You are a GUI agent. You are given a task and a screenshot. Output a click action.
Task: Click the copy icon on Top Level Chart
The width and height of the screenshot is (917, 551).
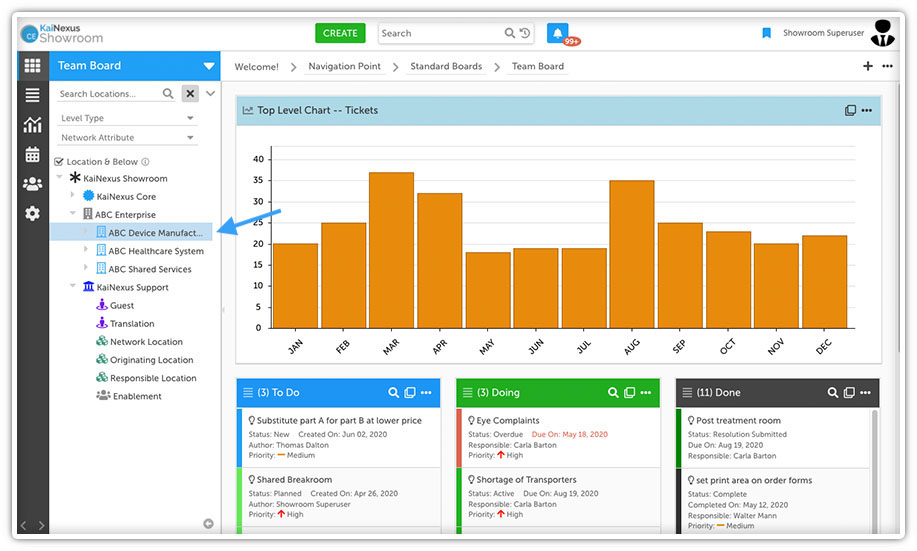850,110
